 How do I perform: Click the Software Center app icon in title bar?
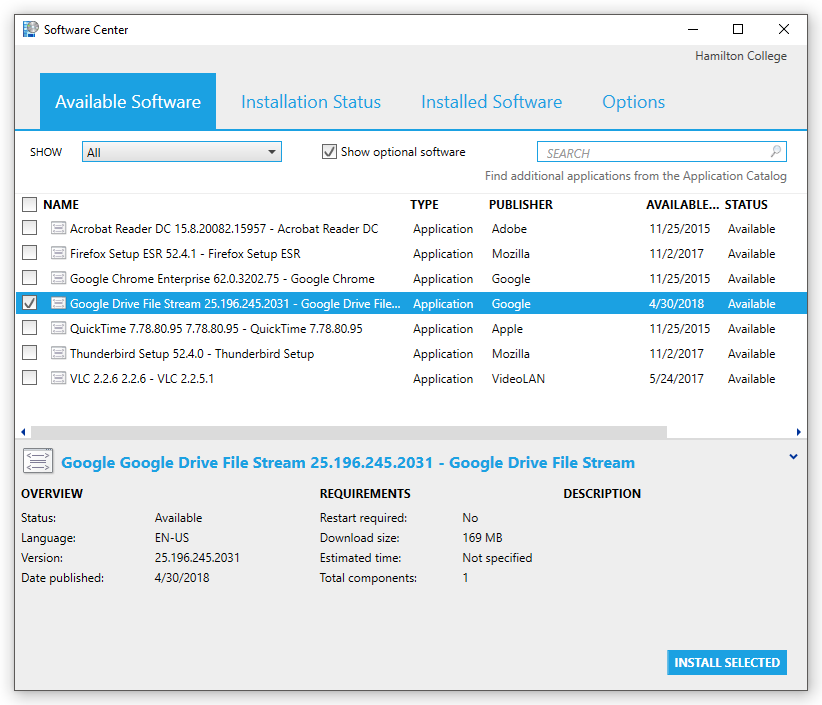31,29
